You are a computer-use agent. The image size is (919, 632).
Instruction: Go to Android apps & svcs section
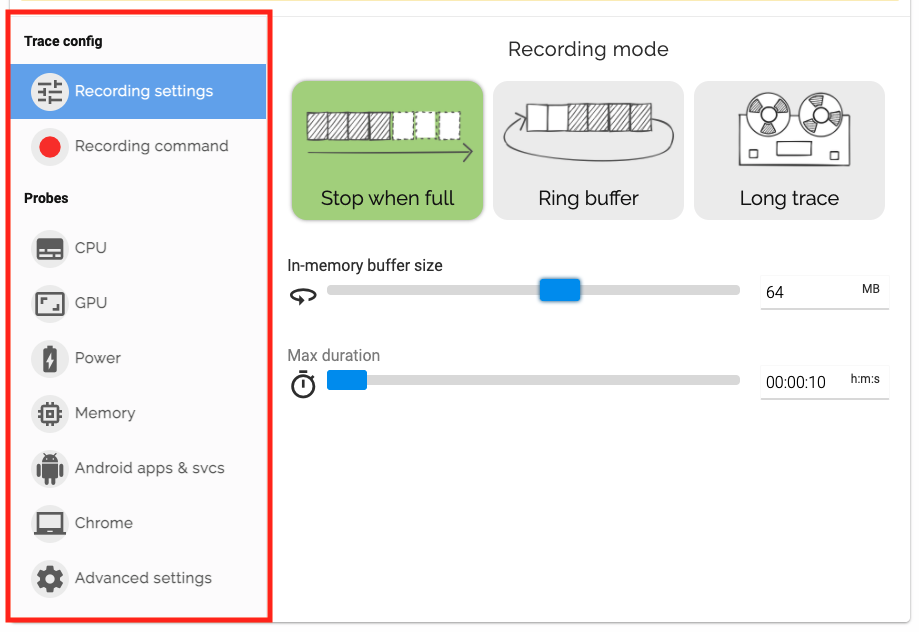coord(149,468)
